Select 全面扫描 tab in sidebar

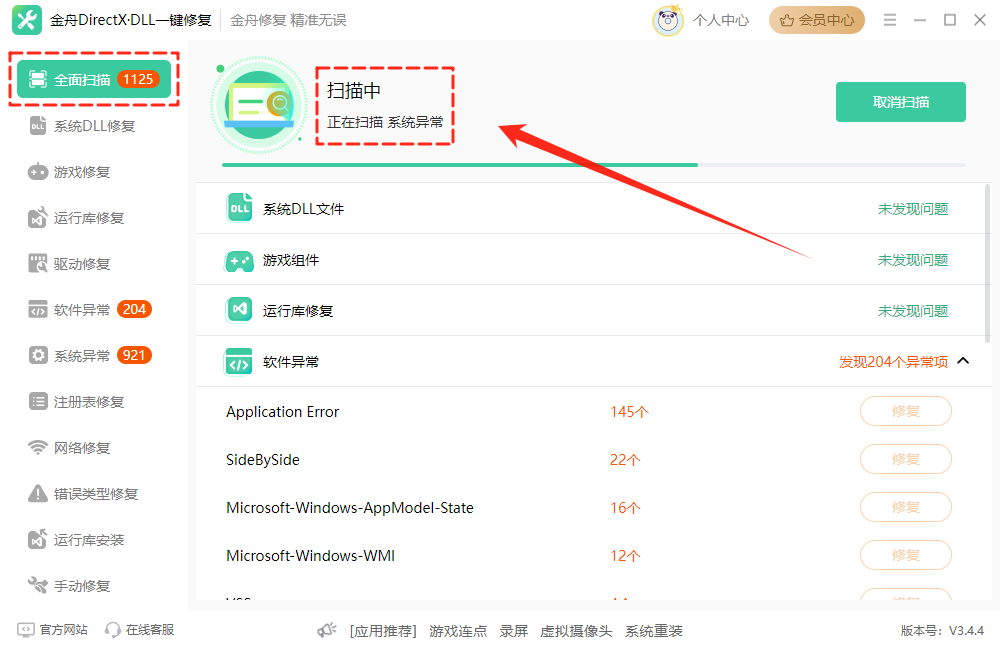(94, 79)
